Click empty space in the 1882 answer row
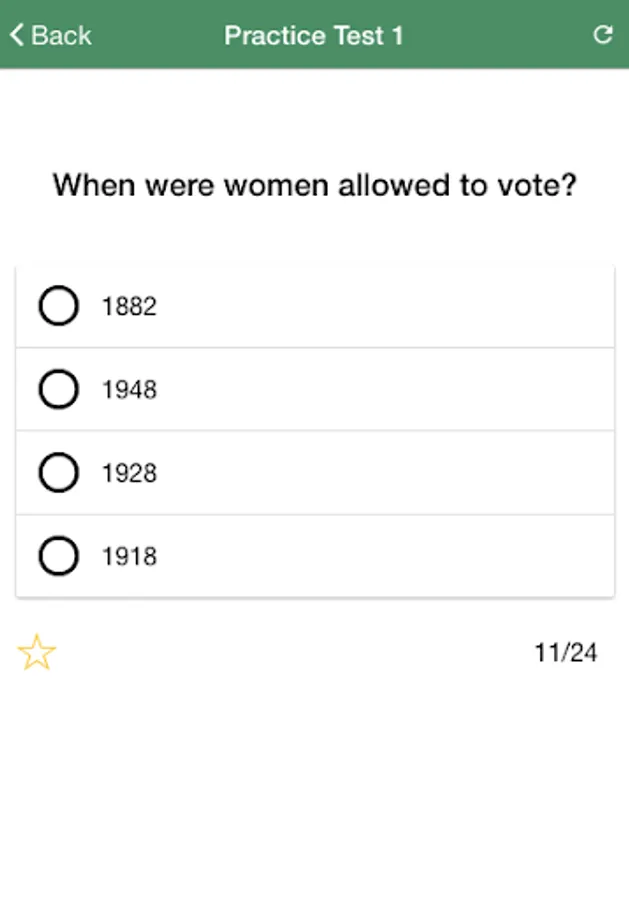The image size is (629, 900). coord(400,307)
